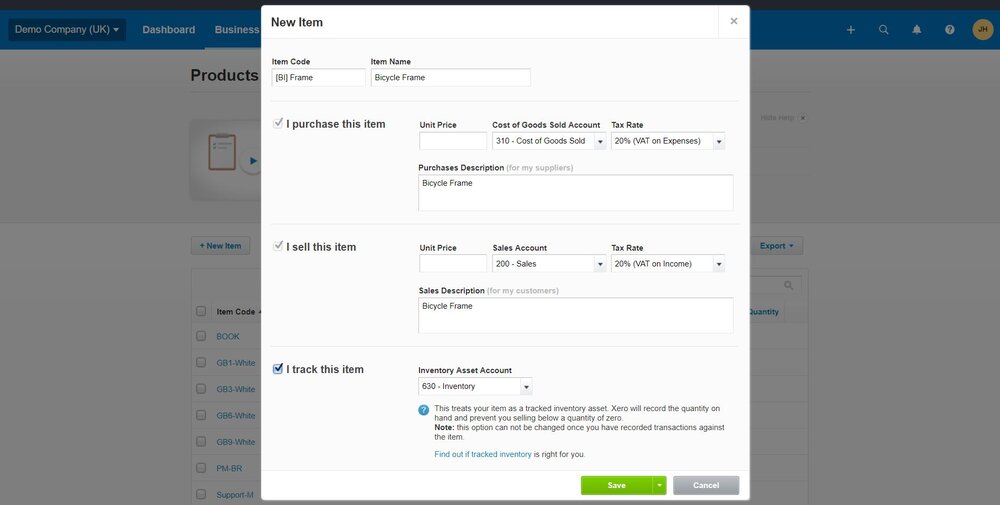This screenshot has width=1000, height=505.
Task: Open the GB6-White item link
Action: pyautogui.click(x=235, y=416)
